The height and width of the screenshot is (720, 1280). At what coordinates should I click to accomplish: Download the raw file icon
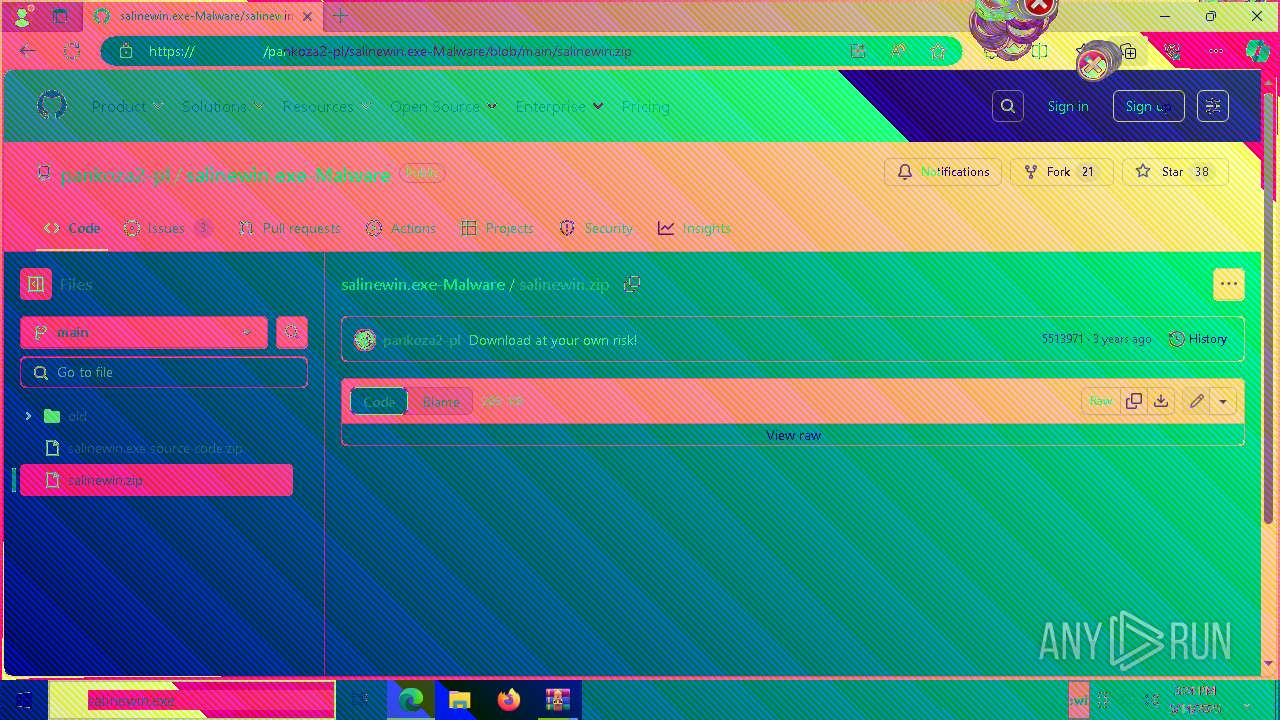click(x=1161, y=401)
